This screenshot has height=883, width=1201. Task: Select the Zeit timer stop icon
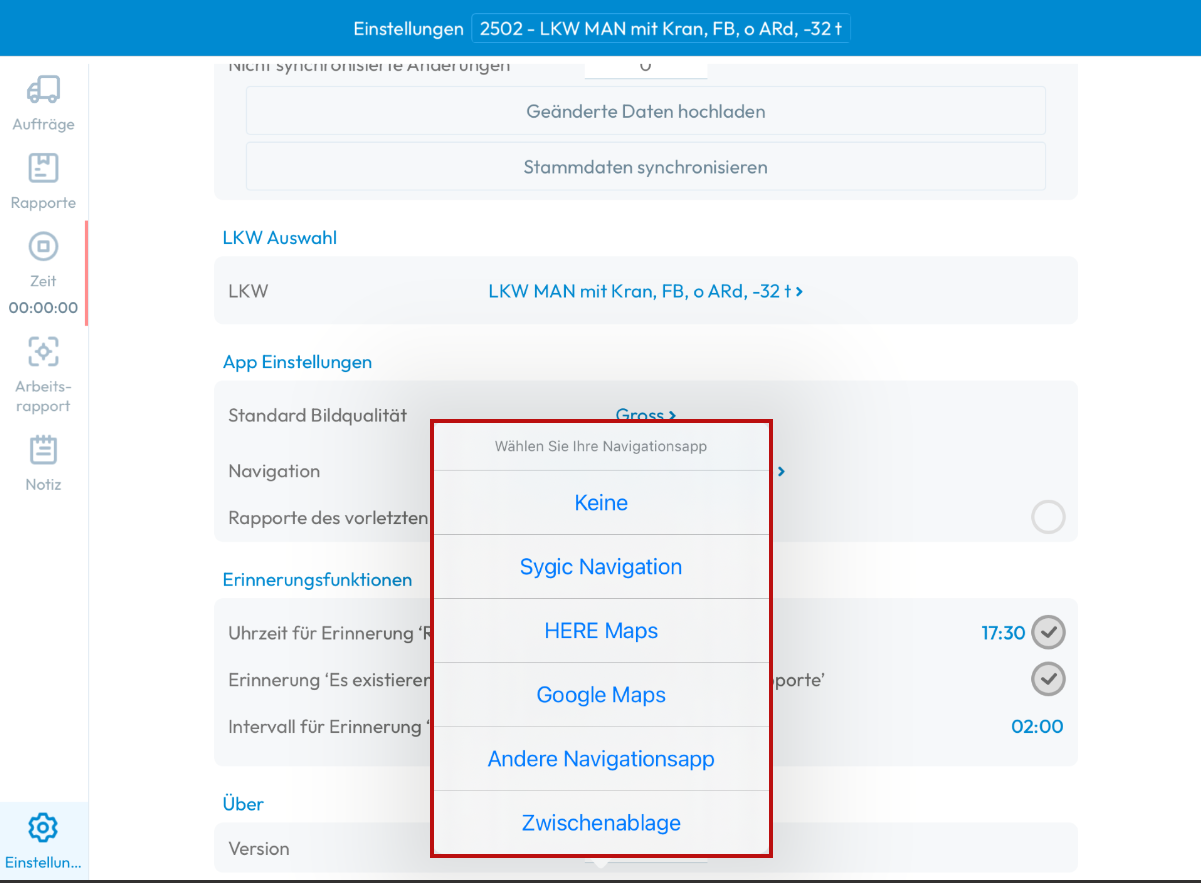43,246
